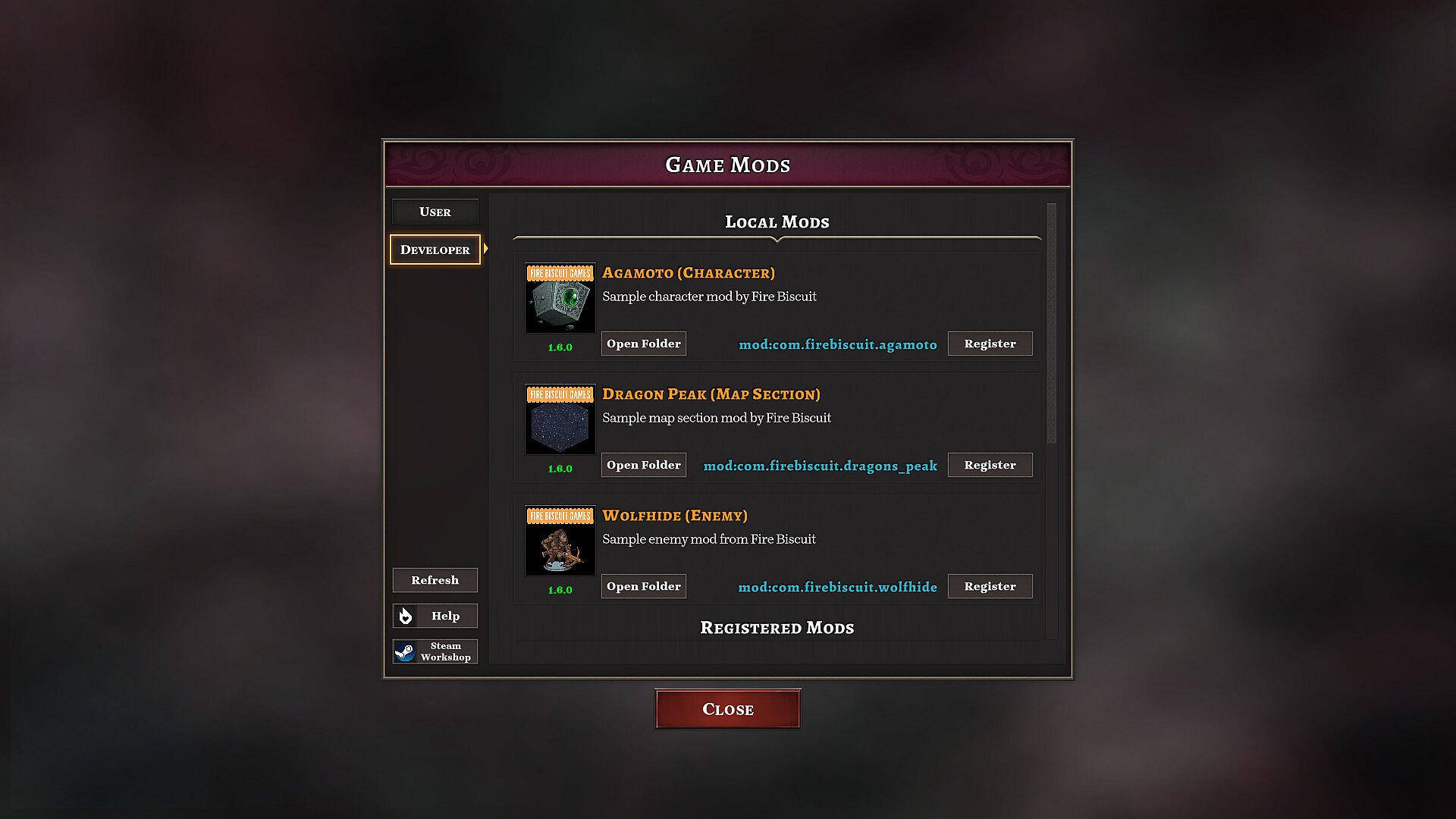The width and height of the screenshot is (1456, 819).
Task: Switch to the User tab
Action: click(435, 212)
